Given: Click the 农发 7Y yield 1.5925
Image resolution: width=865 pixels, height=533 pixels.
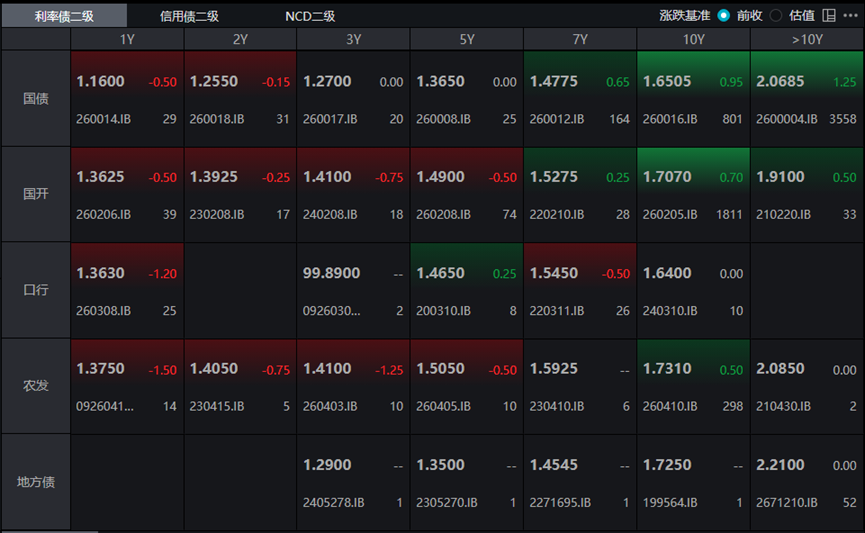Looking at the screenshot, I should coord(554,369).
